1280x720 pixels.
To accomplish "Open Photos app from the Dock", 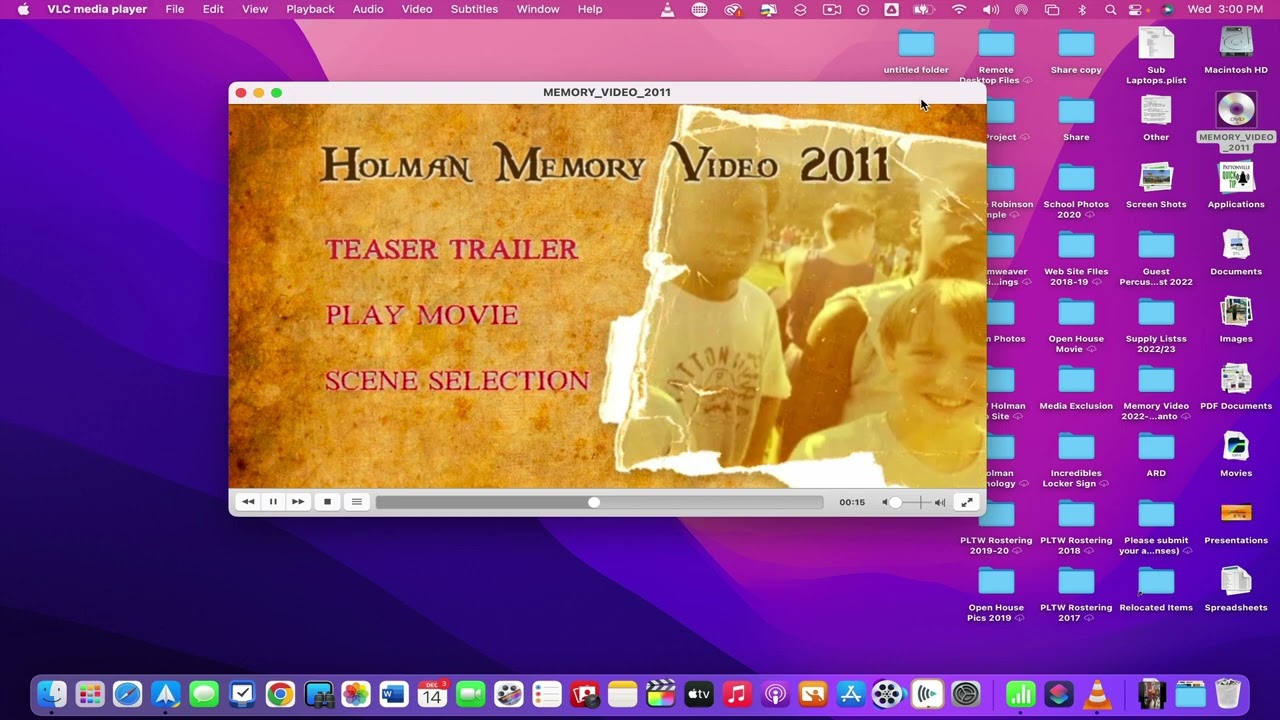I will tap(356, 693).
